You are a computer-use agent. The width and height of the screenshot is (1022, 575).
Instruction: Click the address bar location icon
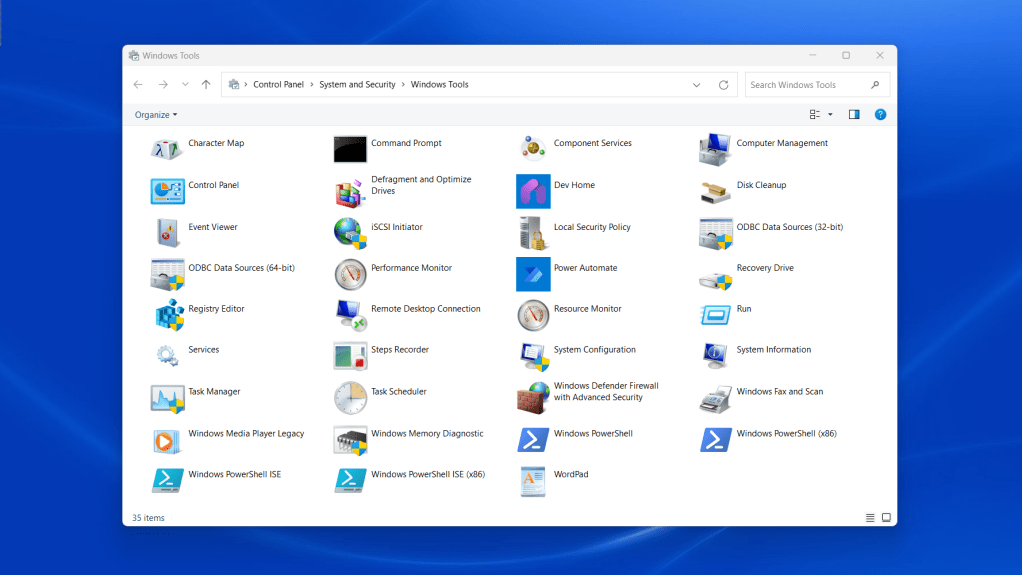tap(233, 85)
